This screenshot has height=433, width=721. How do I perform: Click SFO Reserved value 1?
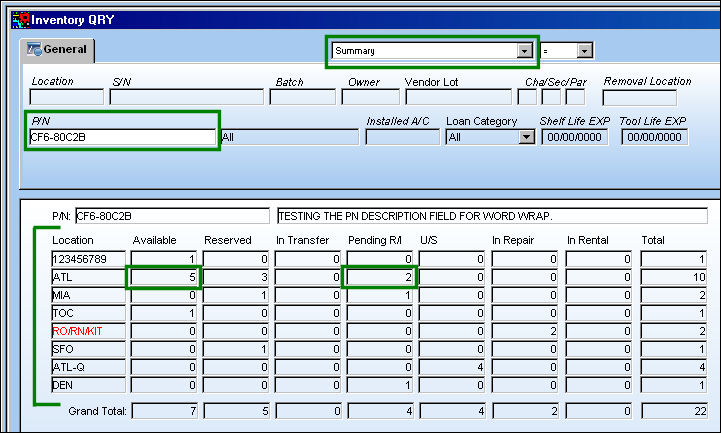(x=236, y=349)
